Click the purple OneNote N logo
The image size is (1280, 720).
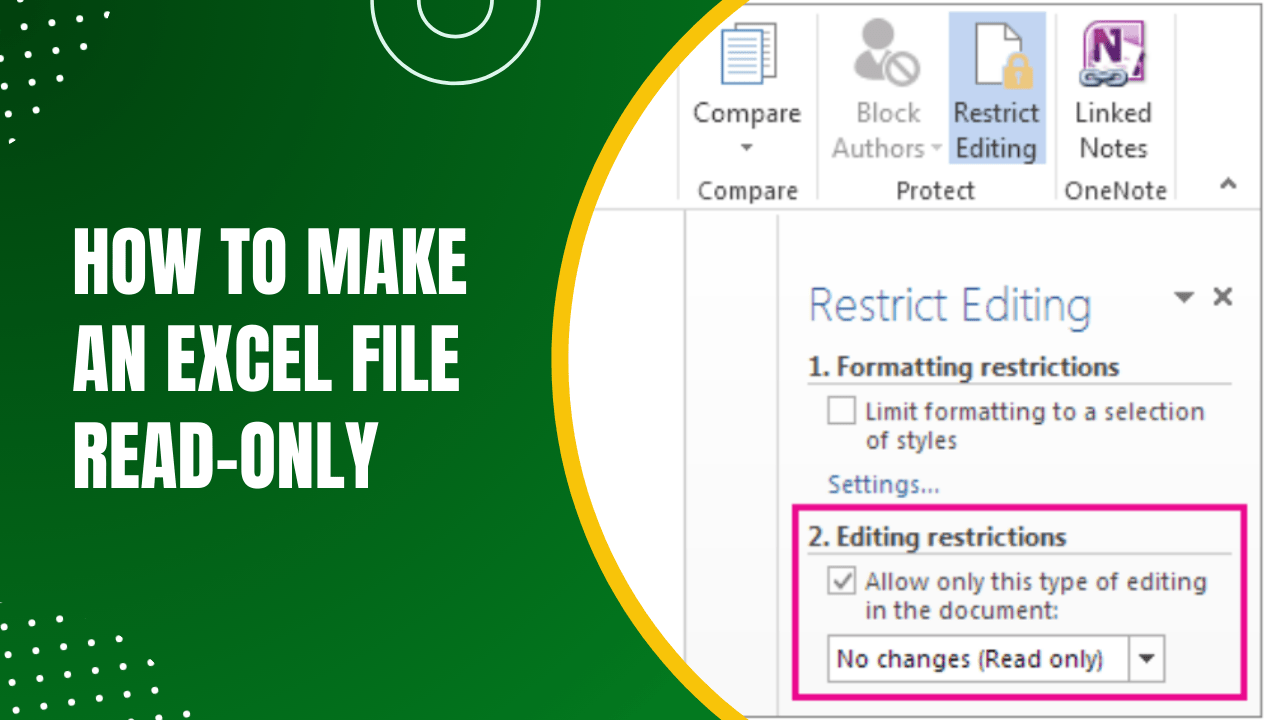coord(1113,48)
